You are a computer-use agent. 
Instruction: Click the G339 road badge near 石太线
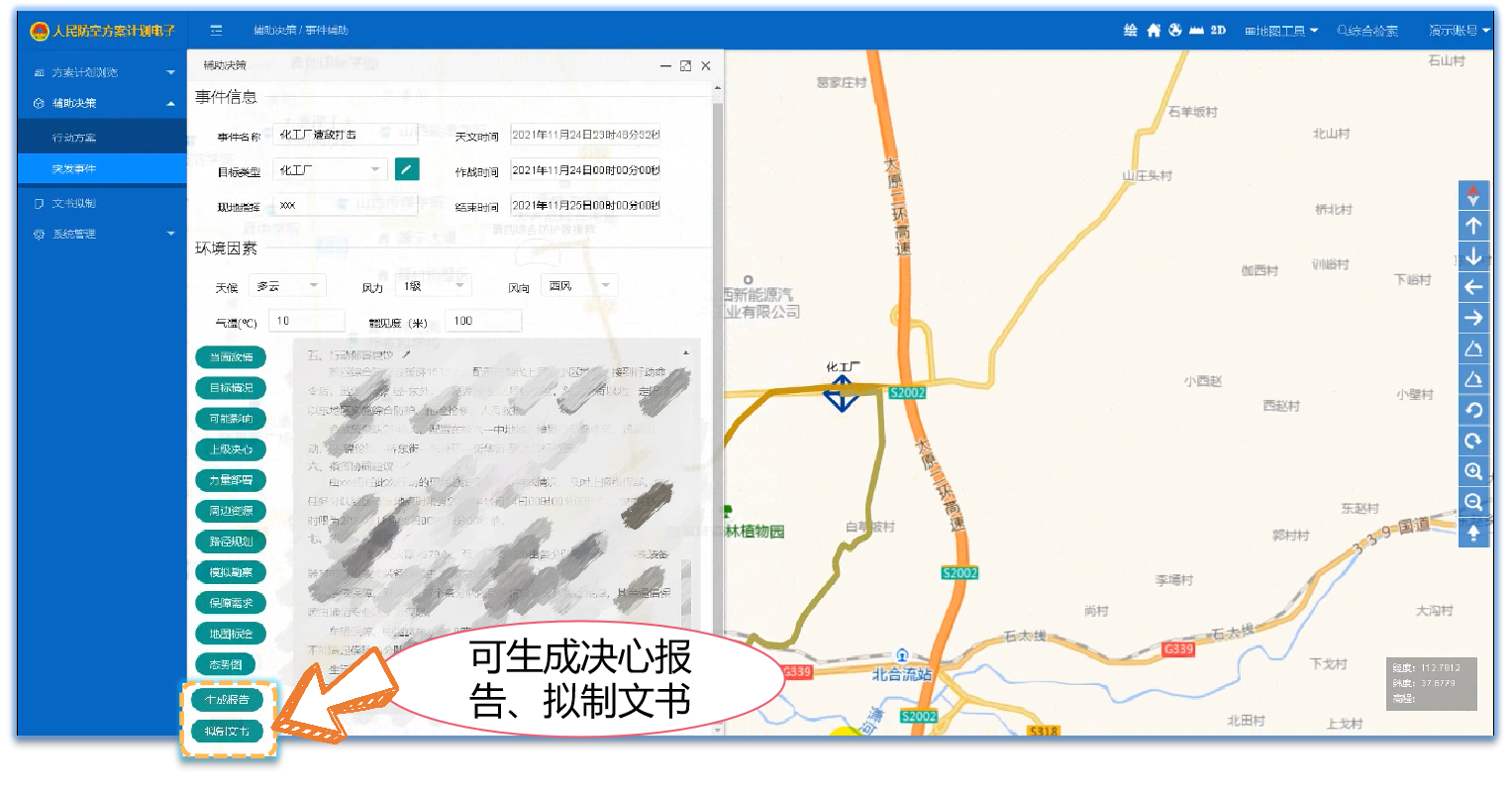point(1178,648)
